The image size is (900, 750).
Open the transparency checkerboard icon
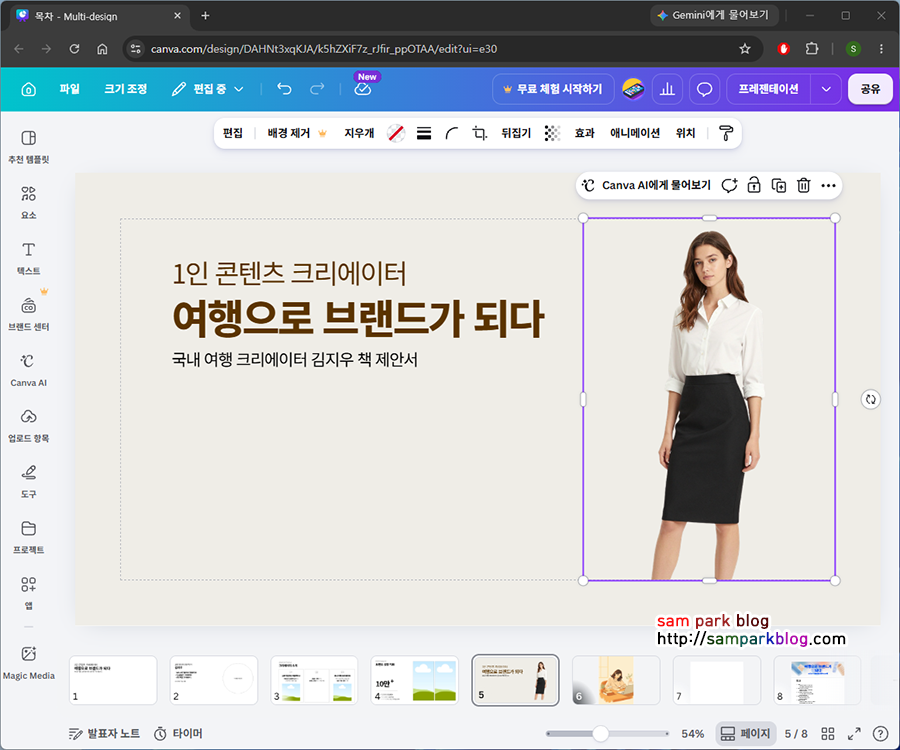(552, 133)
